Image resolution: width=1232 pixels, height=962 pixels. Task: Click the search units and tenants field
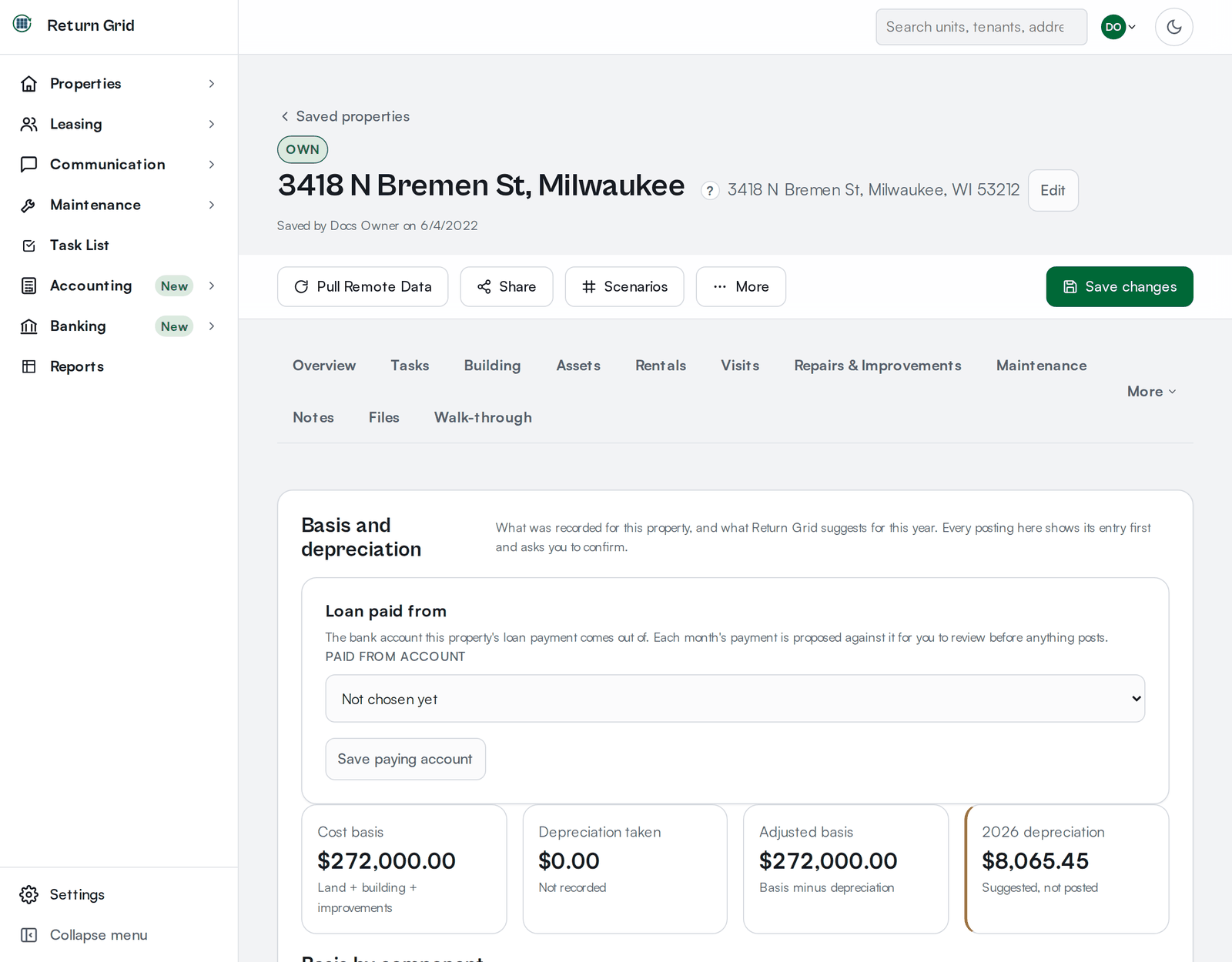click(981, 27)
